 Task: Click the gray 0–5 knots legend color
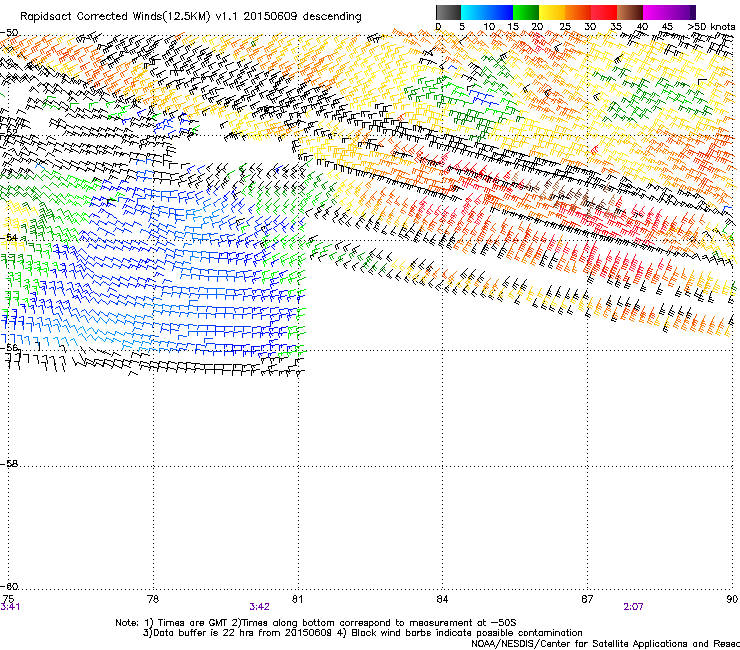[448, 12]
